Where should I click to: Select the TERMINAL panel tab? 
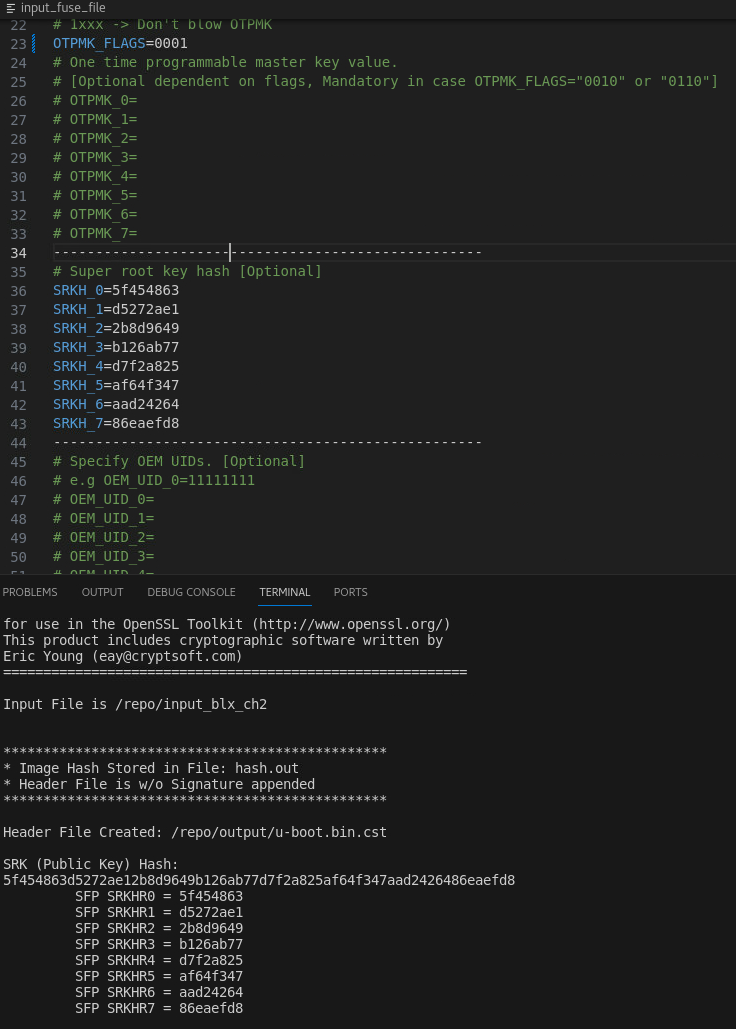285,592
